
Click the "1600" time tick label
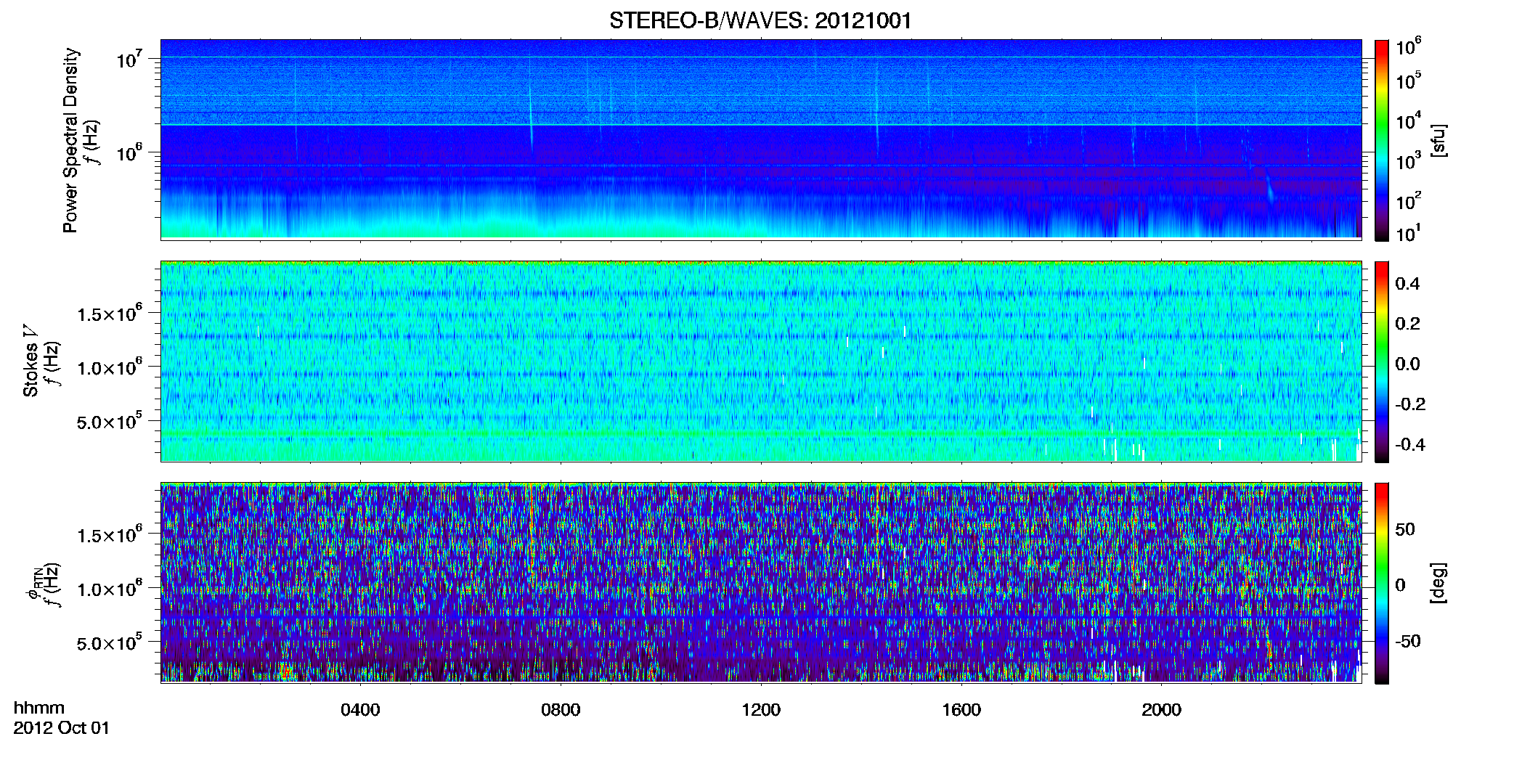pyautogui.click(x=961, y=710)
